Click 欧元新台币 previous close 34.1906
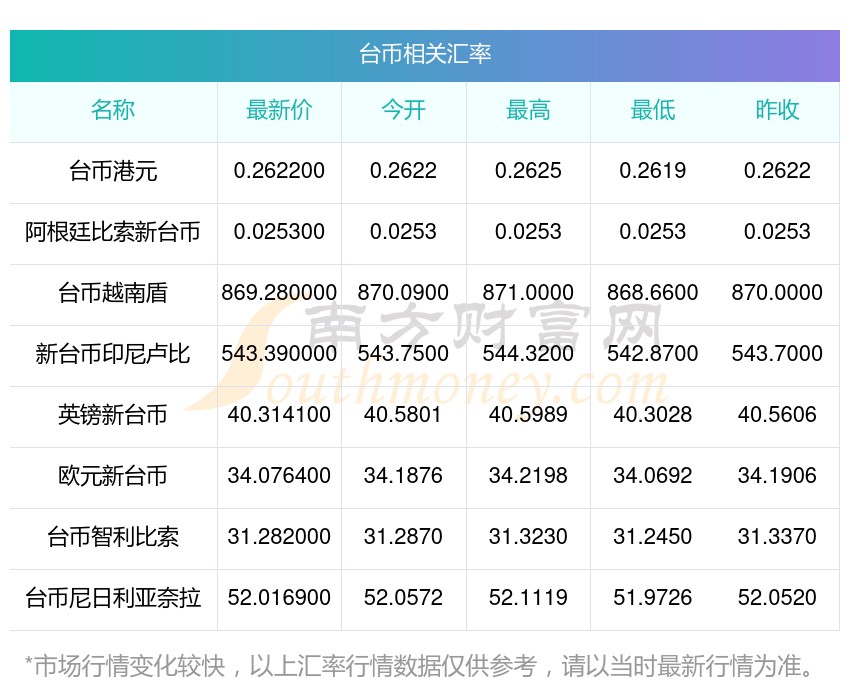 (777, 476)
